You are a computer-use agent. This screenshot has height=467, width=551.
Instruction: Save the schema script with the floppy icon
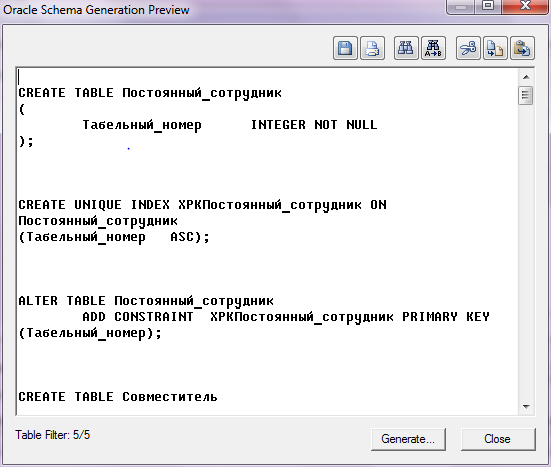click(345, 48)
